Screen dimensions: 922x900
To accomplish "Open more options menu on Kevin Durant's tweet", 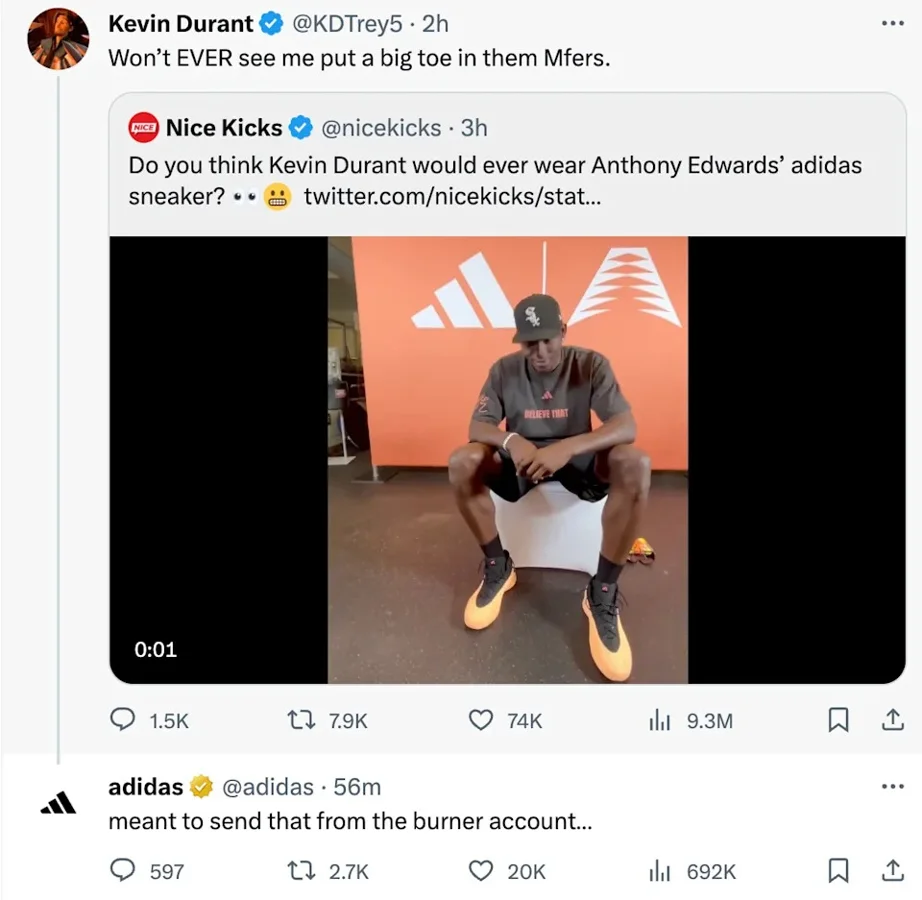I will click(x=891, y=22).
